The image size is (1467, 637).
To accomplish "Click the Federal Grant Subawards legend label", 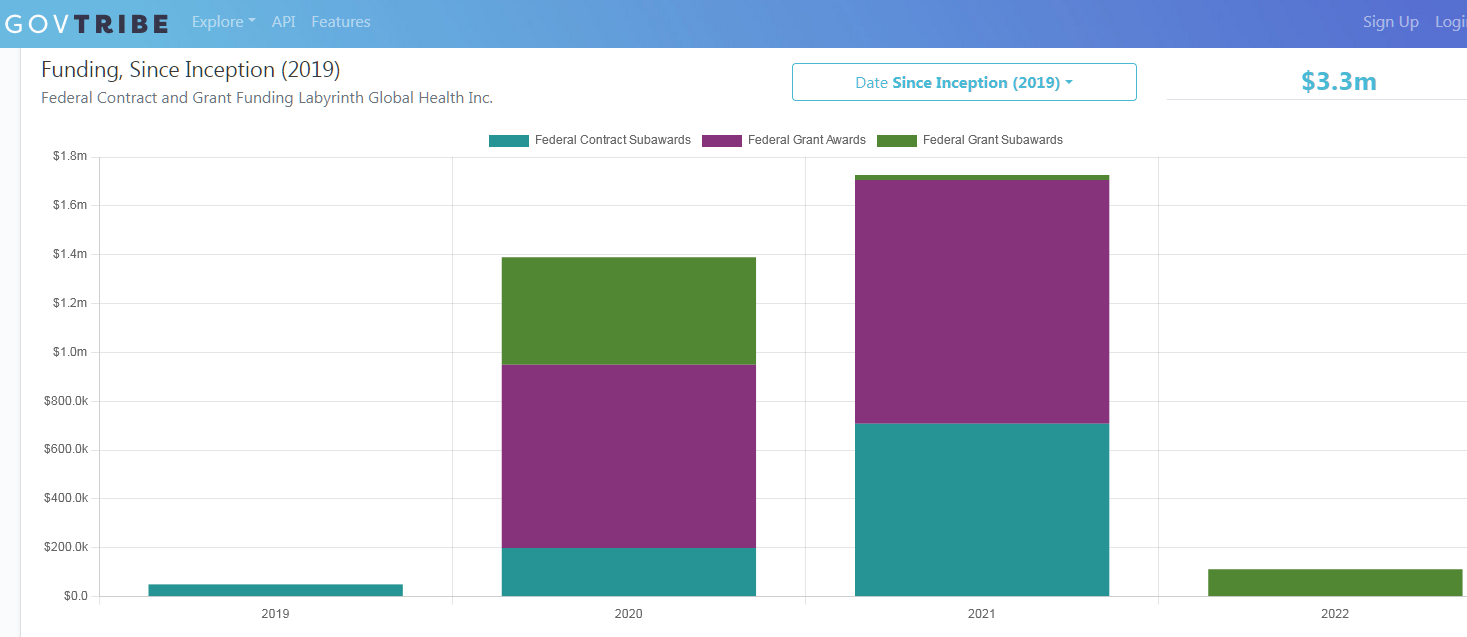I will pos(993,140).
